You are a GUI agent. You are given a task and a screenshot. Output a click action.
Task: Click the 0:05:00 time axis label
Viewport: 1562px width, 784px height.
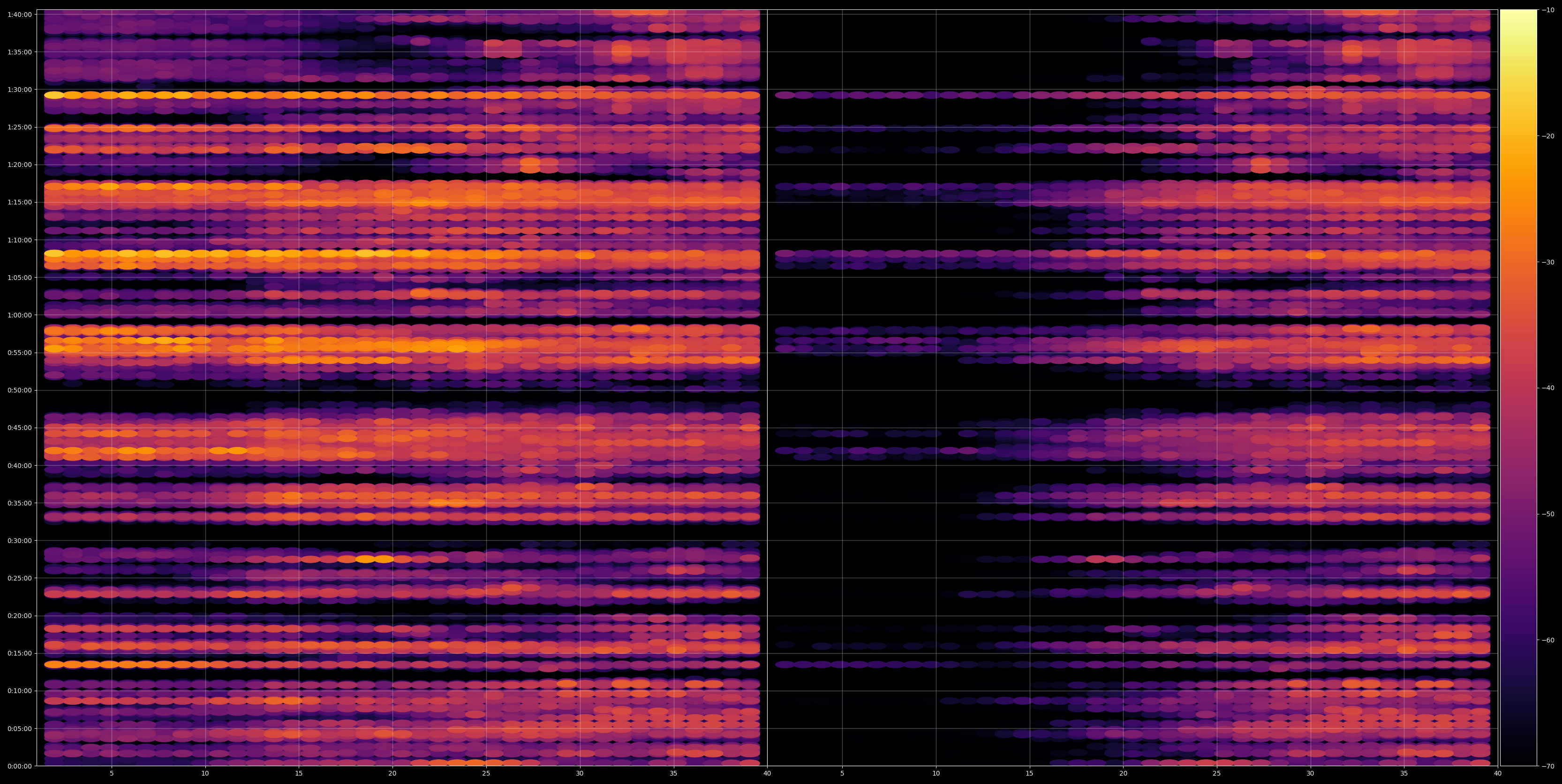coord(19,728)
